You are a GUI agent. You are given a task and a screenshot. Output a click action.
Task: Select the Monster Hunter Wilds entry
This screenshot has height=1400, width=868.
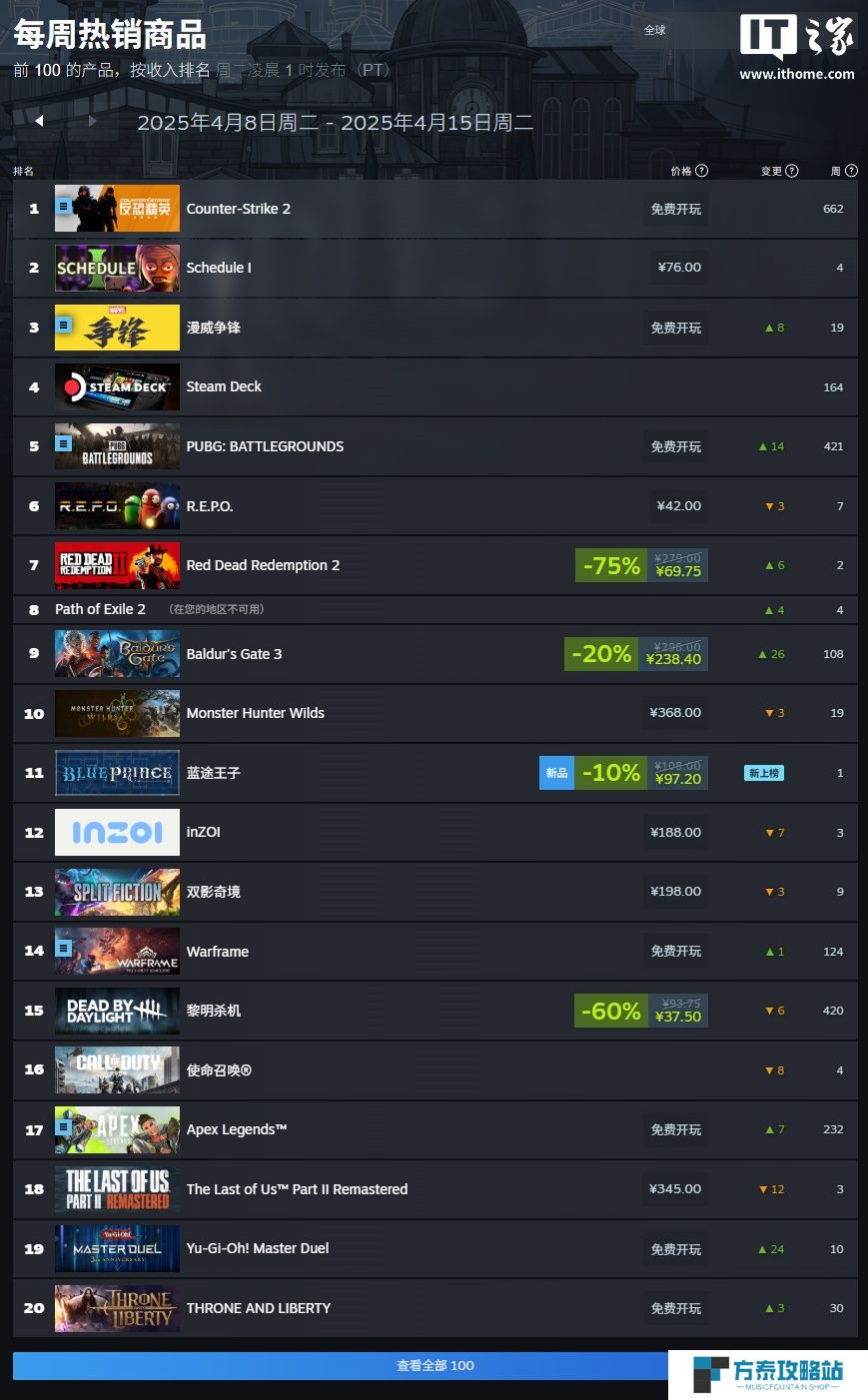click(x=435, y=713)
